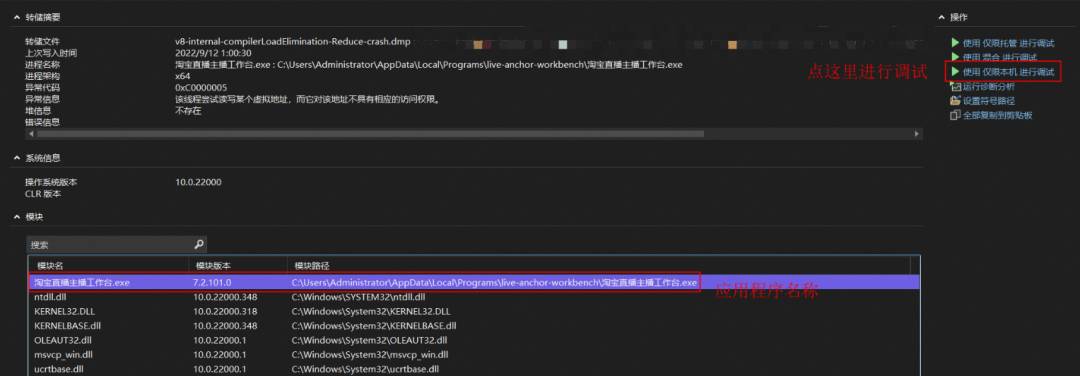Collapse the 操作 actions panel
The image size is (1080, 376).
[941, 17]
